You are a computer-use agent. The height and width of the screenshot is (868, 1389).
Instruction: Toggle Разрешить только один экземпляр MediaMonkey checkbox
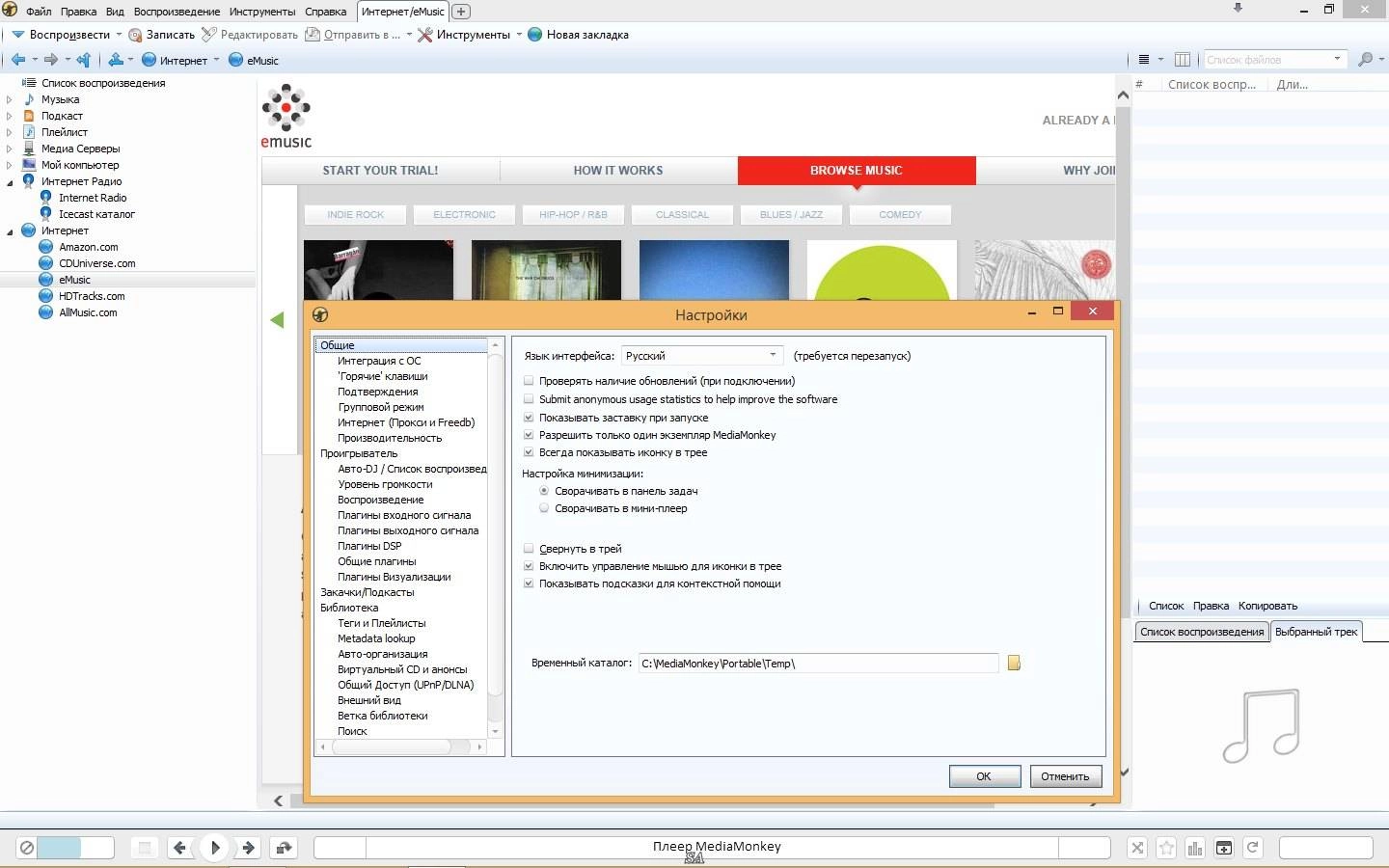529,435
